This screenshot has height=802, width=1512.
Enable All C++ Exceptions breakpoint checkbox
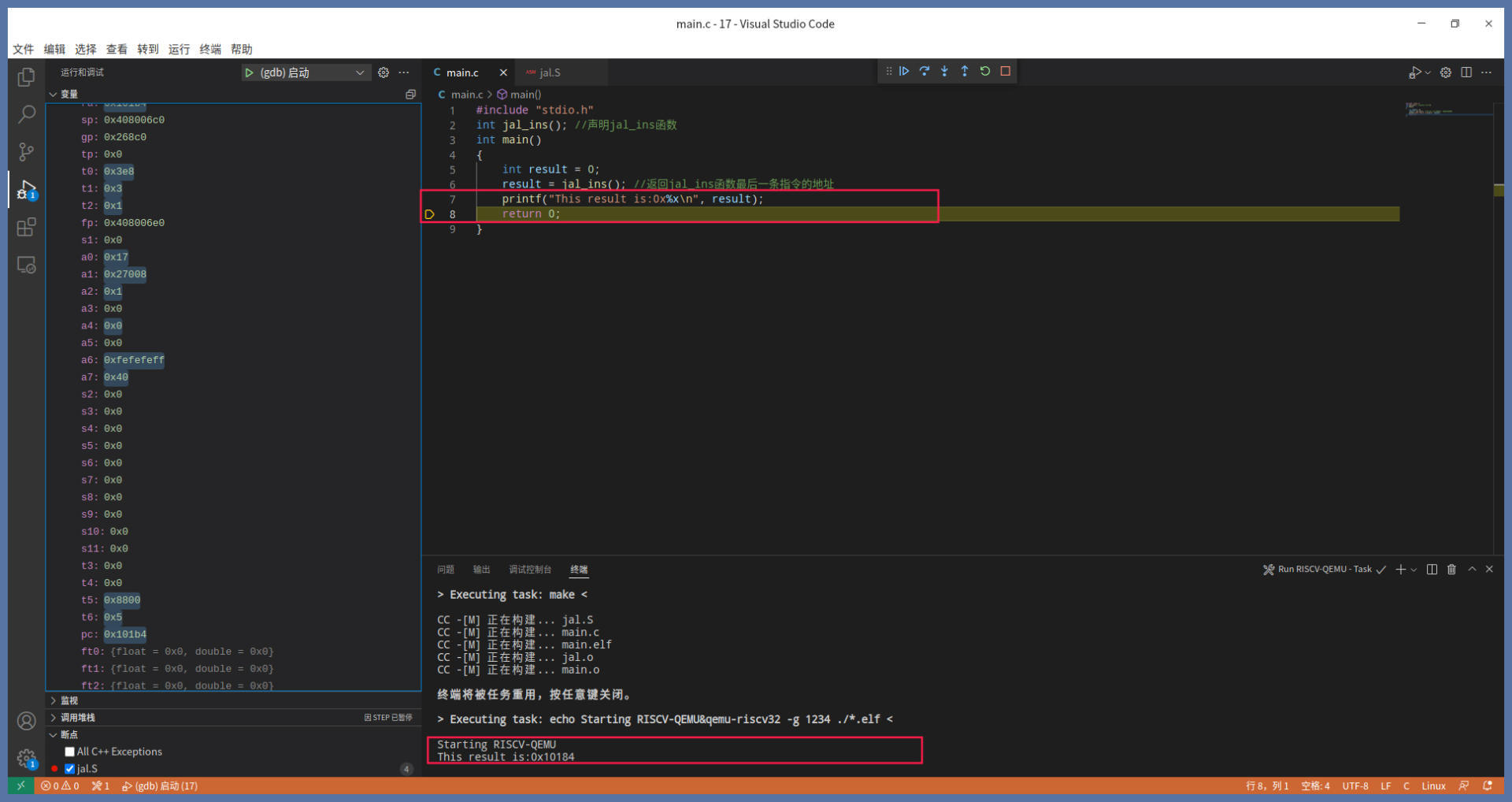click(x=70, y=752)
